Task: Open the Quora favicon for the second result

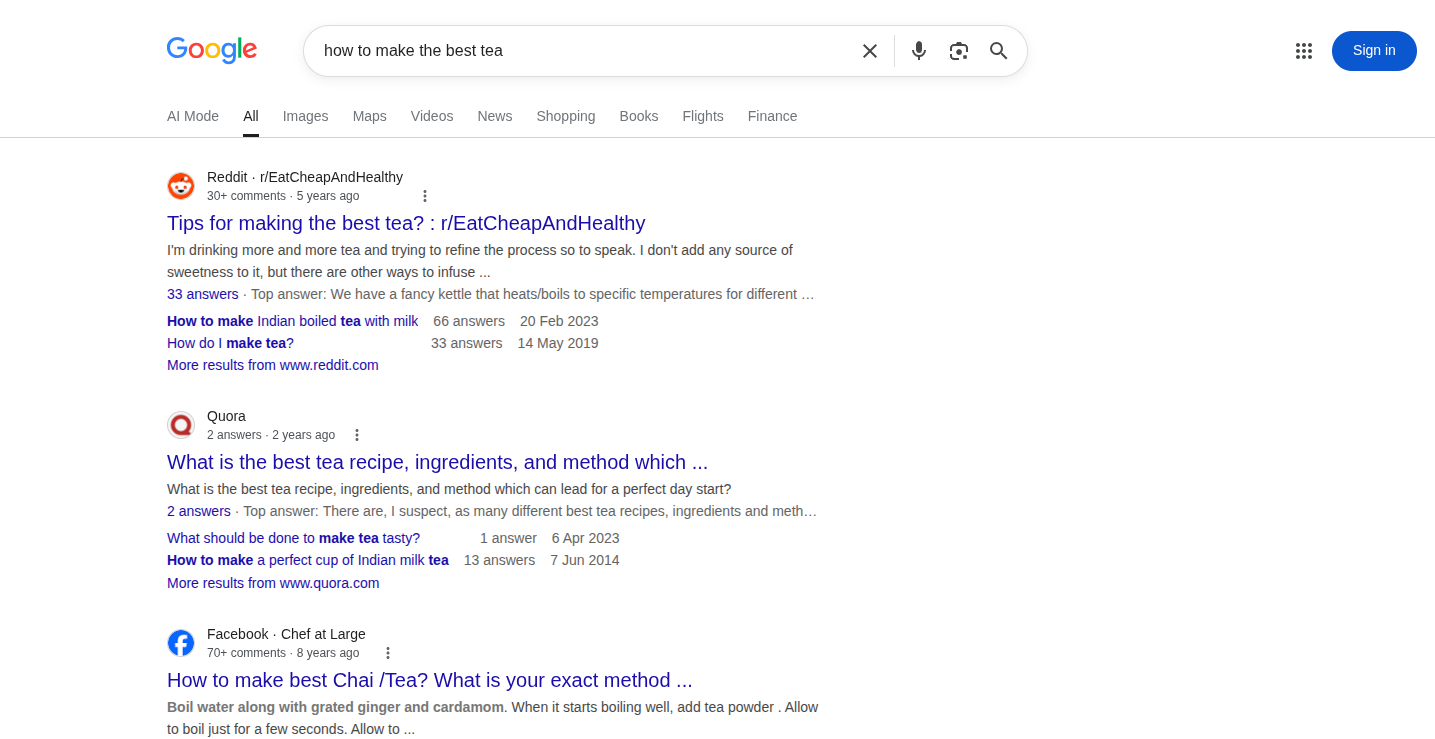Action: click(x=181, y=425)
